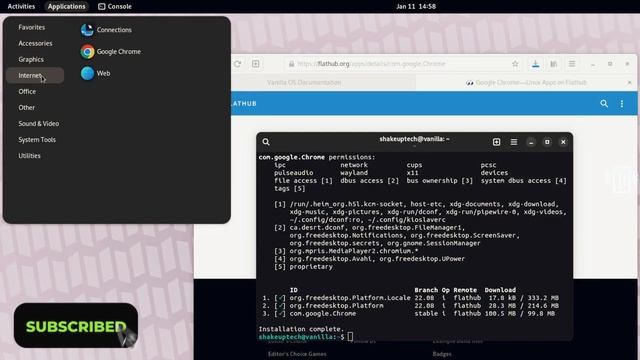640x360 pixels.
Task: Open a new tab in the terminal
Action: [x=496, y=142]
